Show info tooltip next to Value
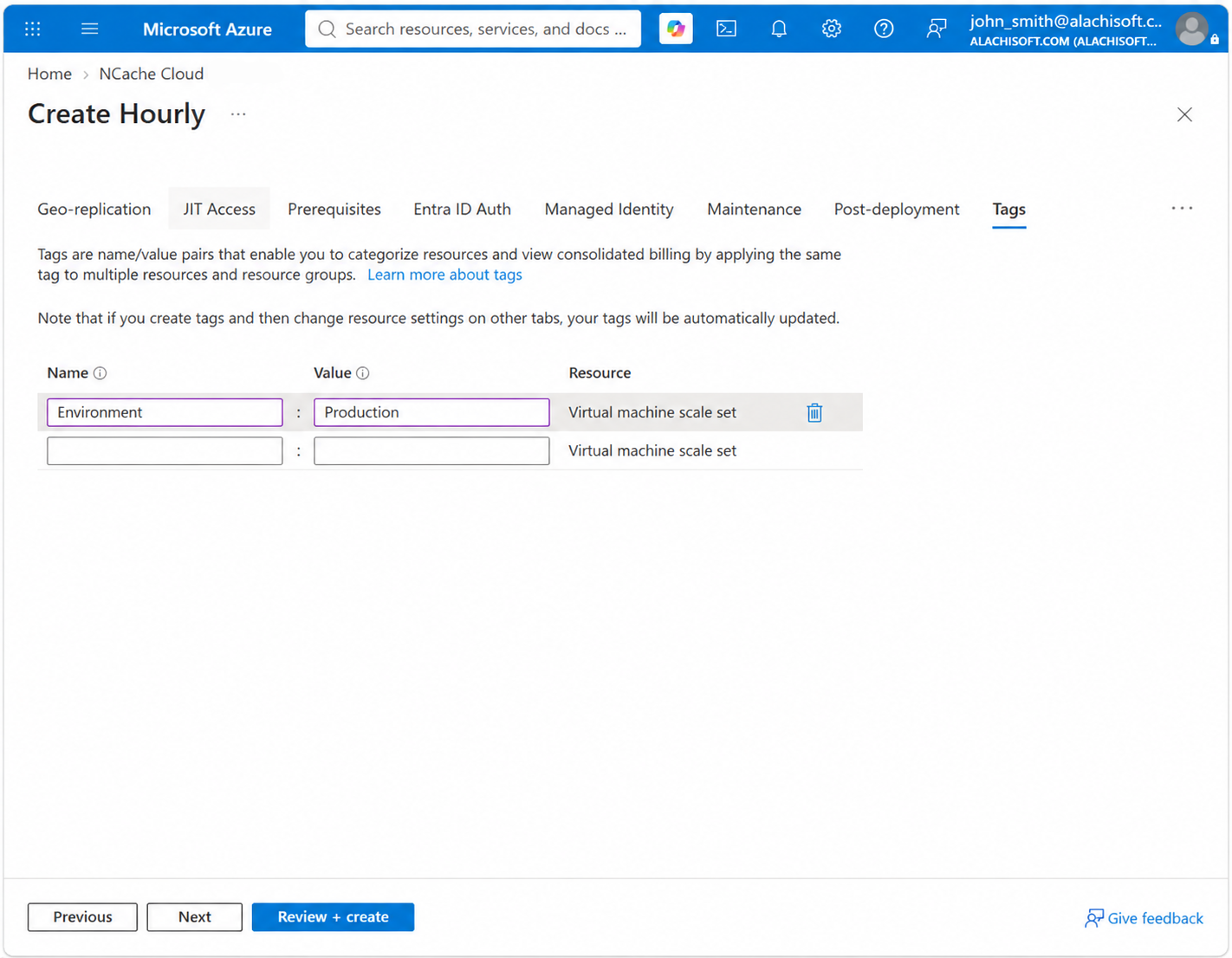Screen dimensions: 1232x958 coord(363,373)
